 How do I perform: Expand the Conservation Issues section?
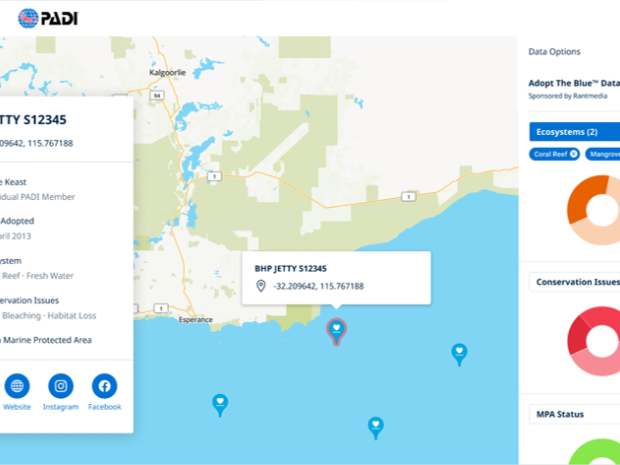tap(575, 282)
